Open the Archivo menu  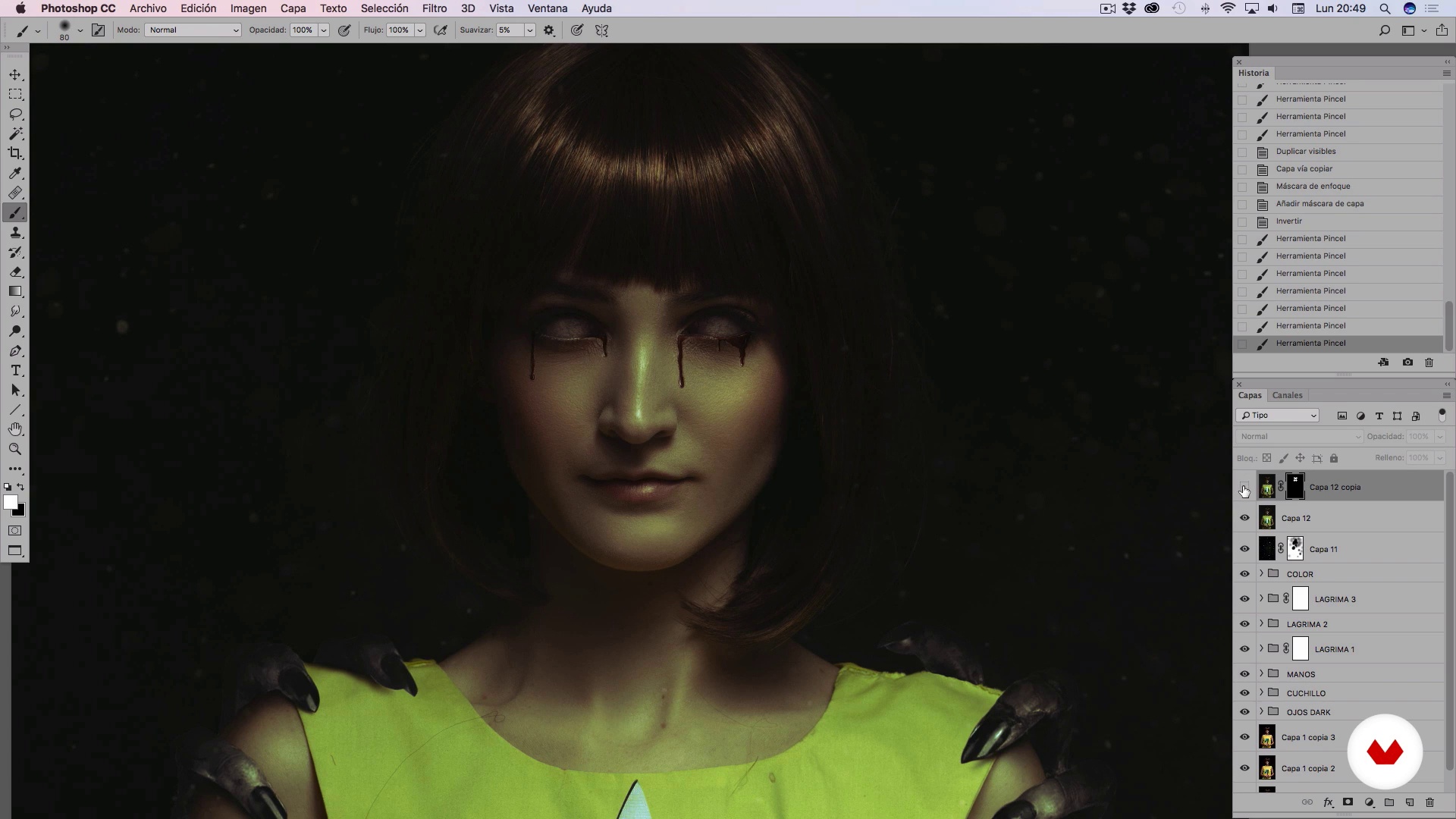148,8
